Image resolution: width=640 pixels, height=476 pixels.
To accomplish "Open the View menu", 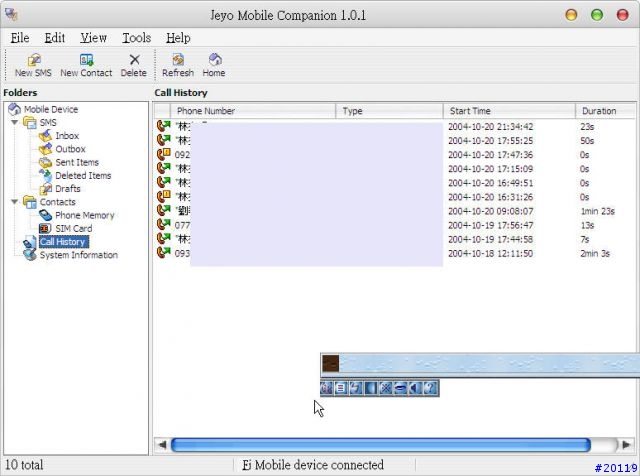I will 93,38.
